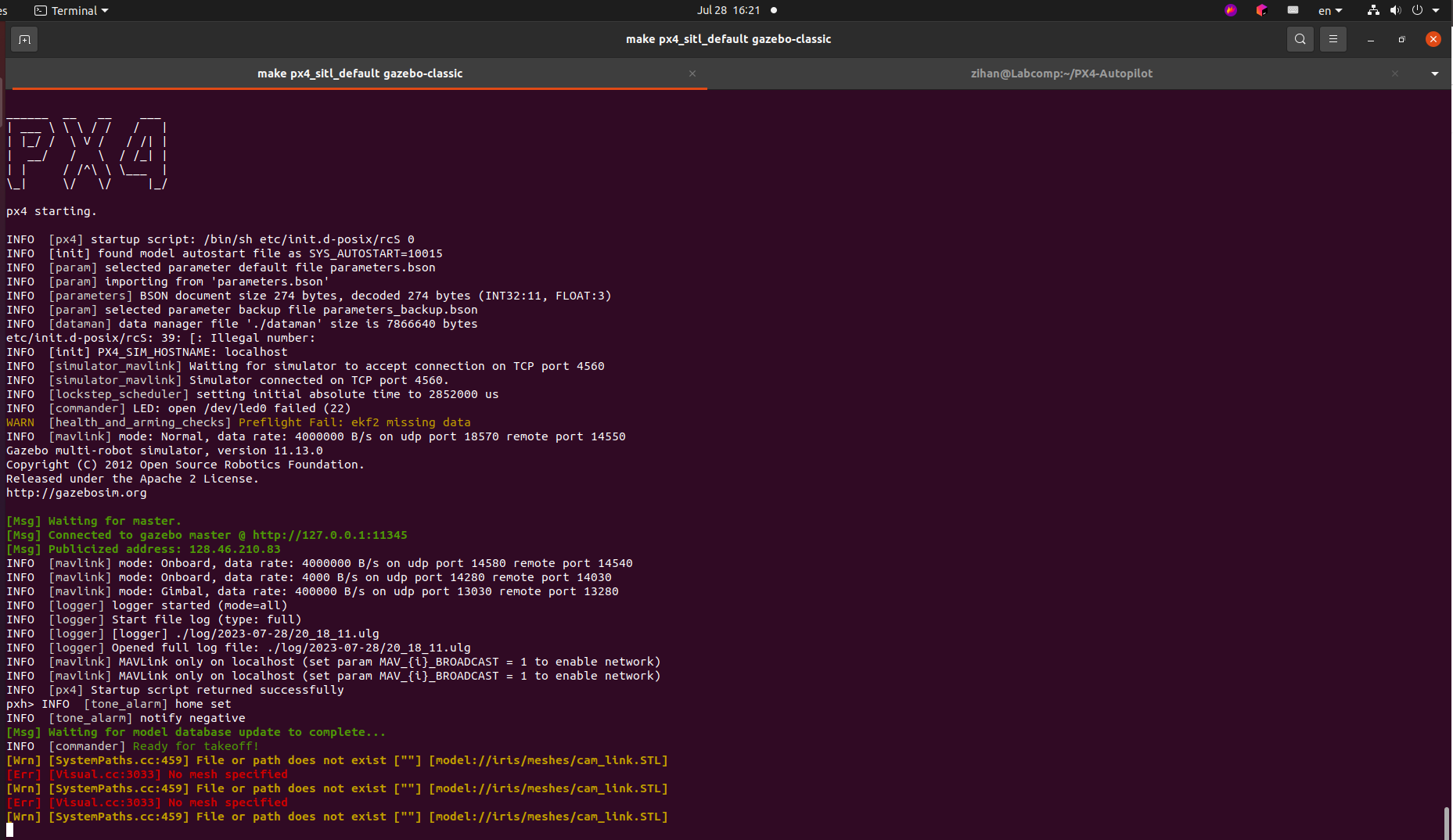Open the wired network status icon
This screenshot has width=1453, height=840.
pyautogui.click(x=1373, y=10)
